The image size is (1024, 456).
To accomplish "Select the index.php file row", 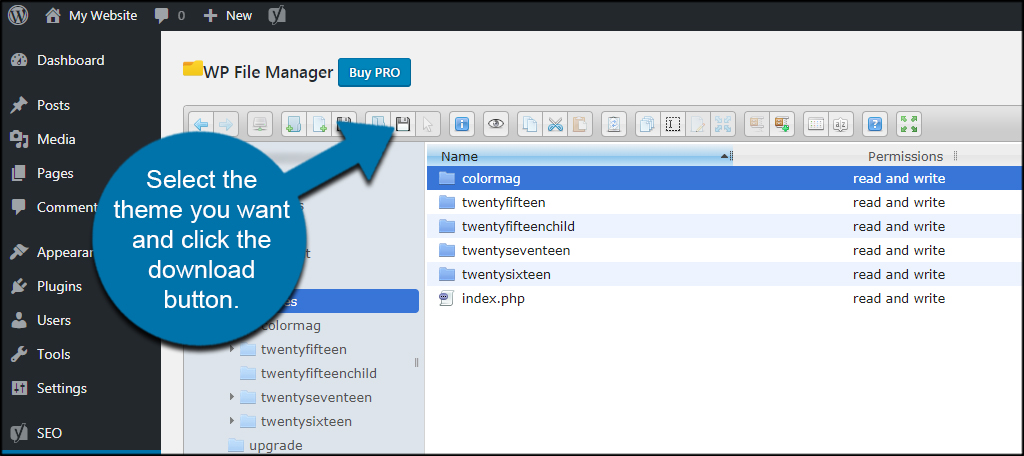I will point(725,299).
